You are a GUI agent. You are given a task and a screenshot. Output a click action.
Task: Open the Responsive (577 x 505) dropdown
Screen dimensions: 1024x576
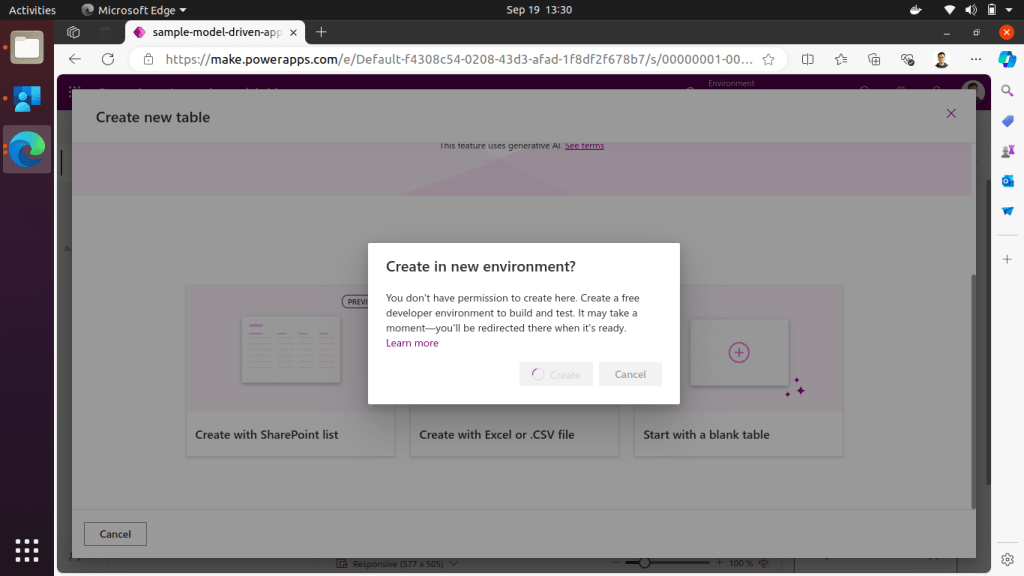pyautogui.click(x=397, y=563)
